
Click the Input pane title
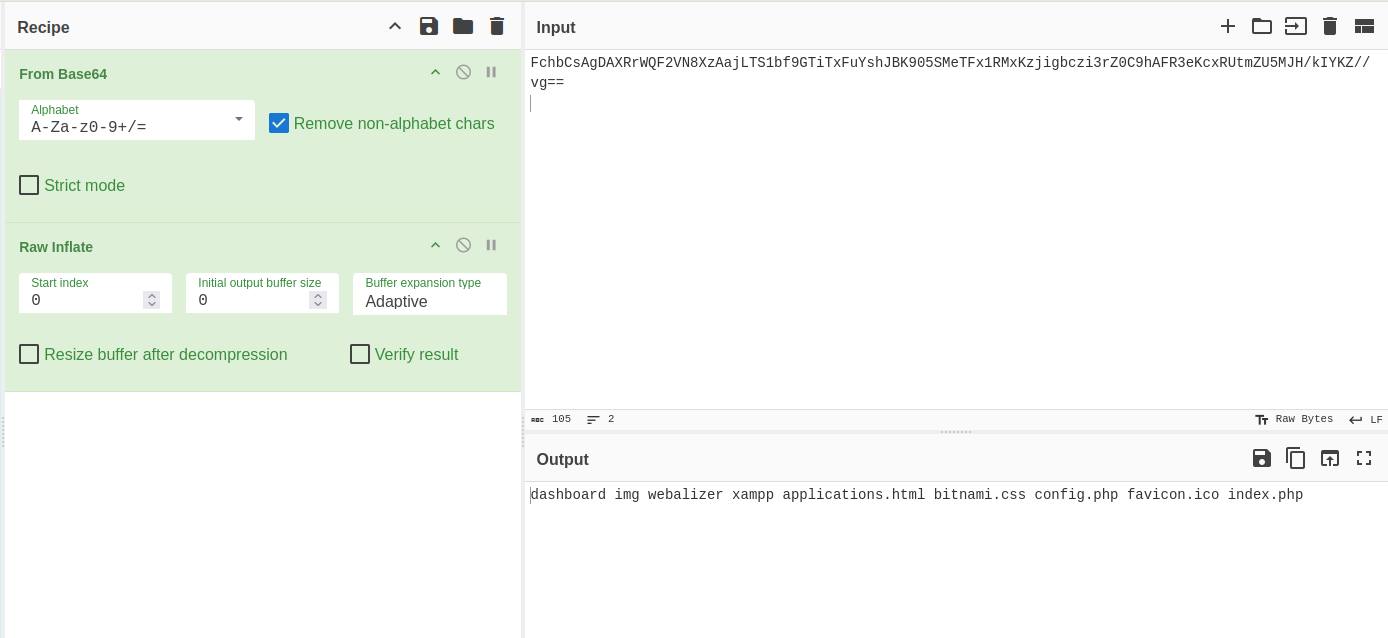(x=556, y=28)
